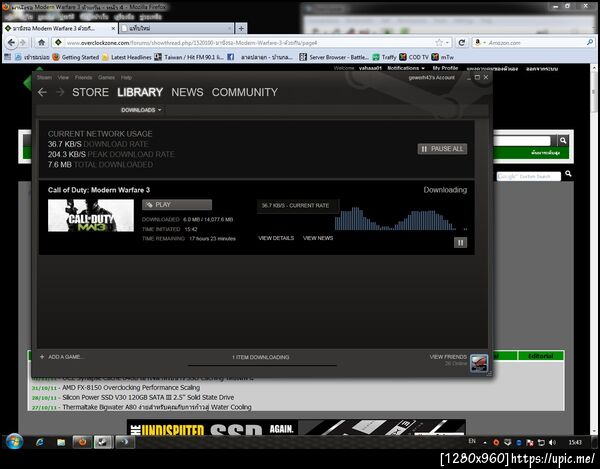Open the Editorial tab on the webpage

541,356
